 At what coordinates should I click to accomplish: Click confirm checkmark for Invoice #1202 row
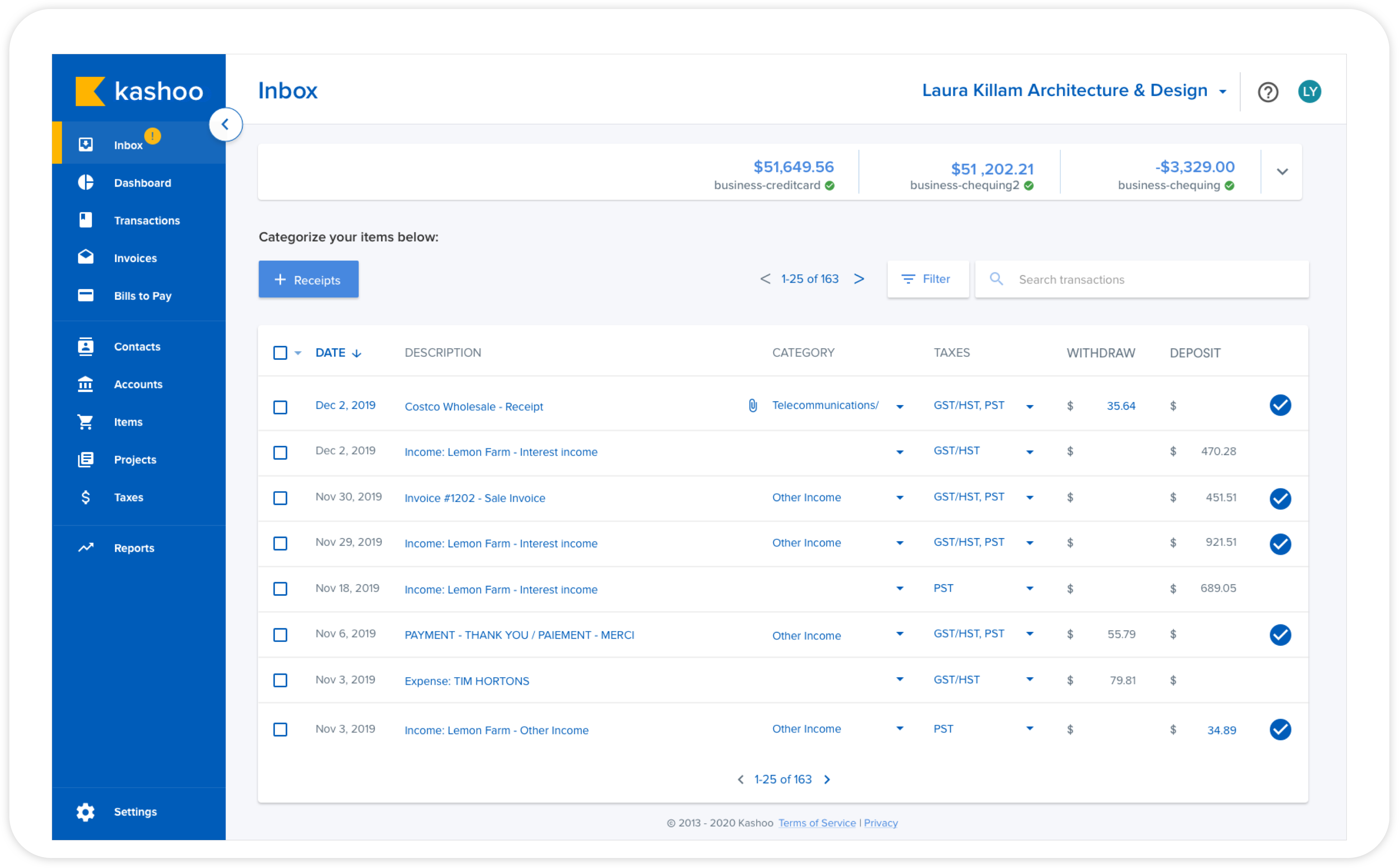tap(1280, 498)
